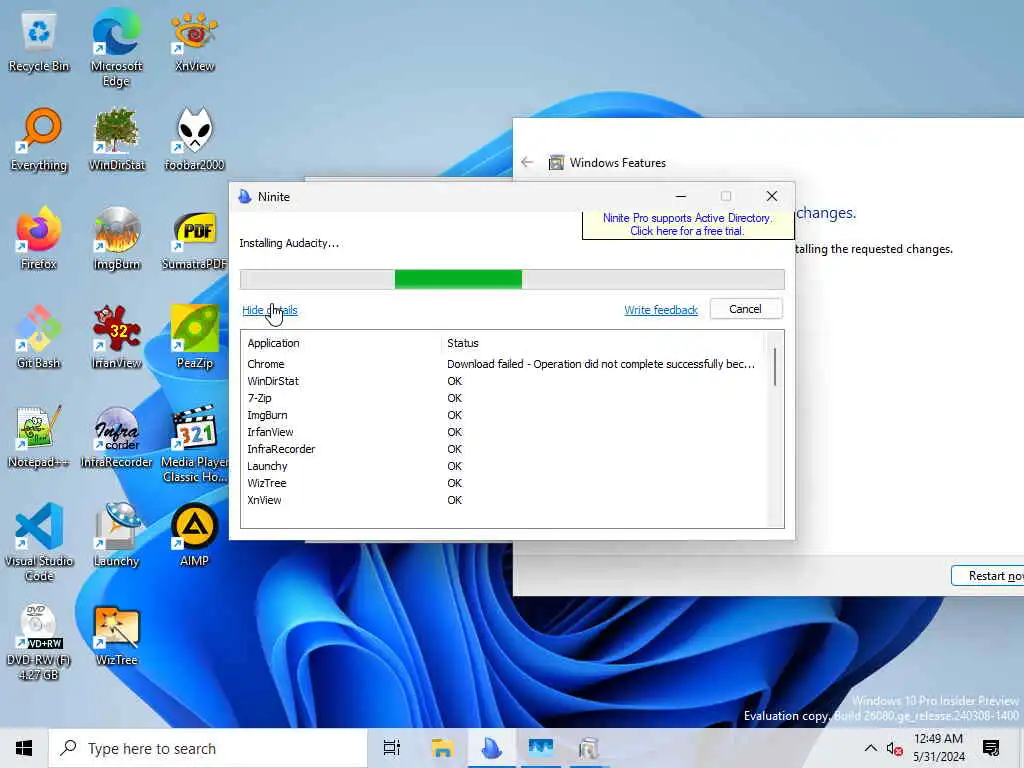Click the SumatraPDF desktop icon
Screen dimensions: 1024x768
(x=194, y=239)
